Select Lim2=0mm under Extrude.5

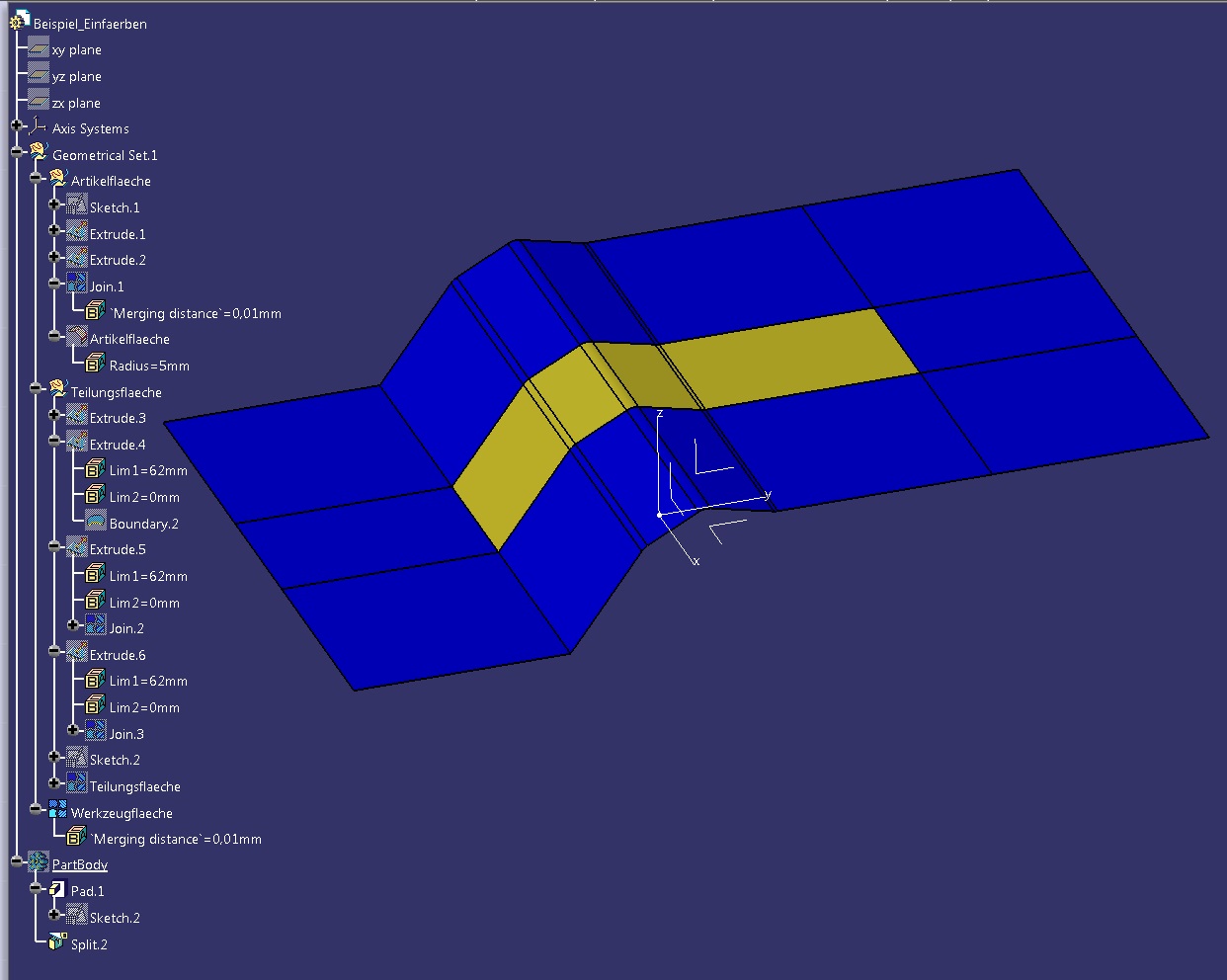pyautogui.click(x=144, y=603)
